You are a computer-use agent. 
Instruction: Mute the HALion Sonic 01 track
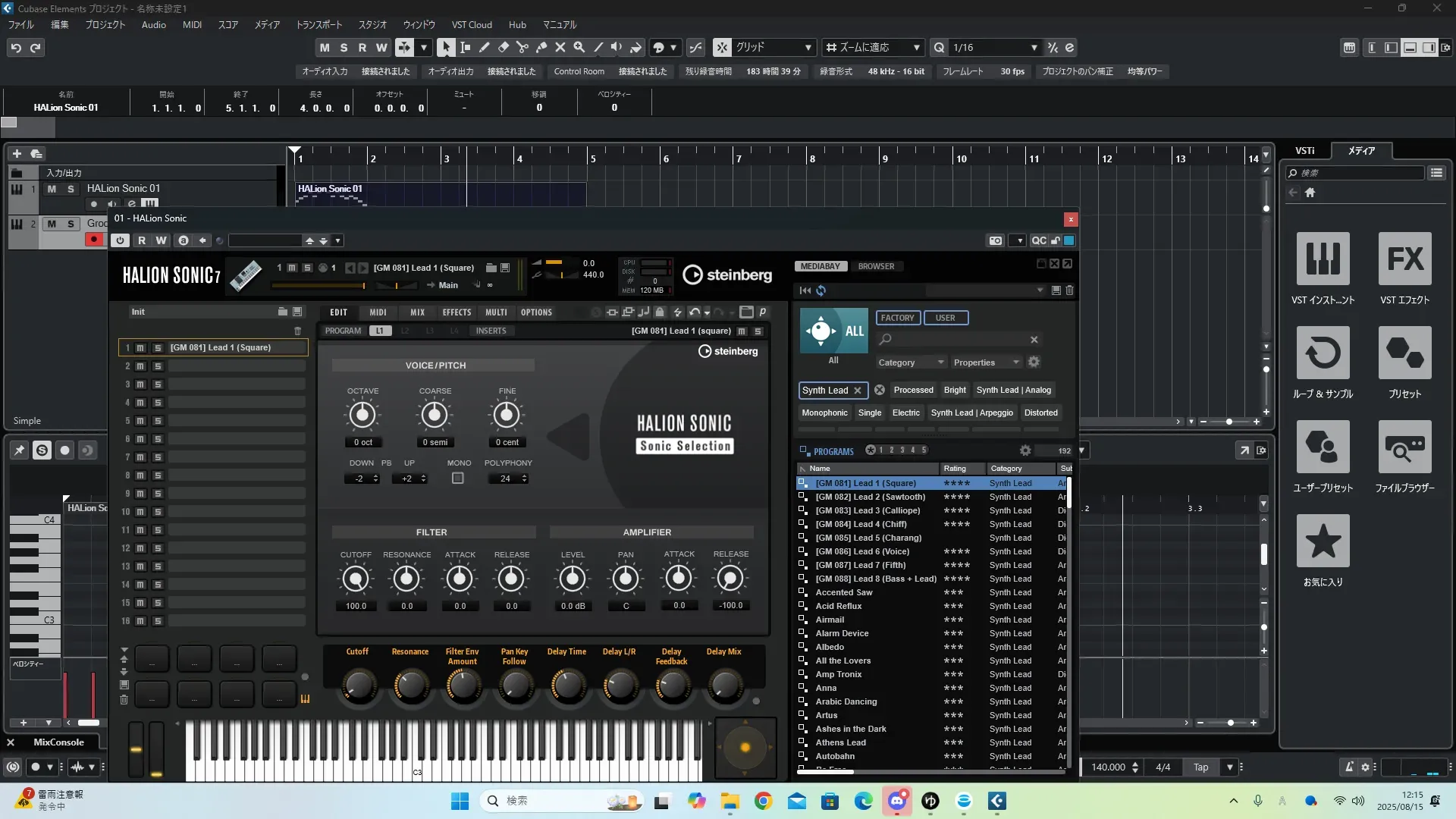[x=52, y=189]
